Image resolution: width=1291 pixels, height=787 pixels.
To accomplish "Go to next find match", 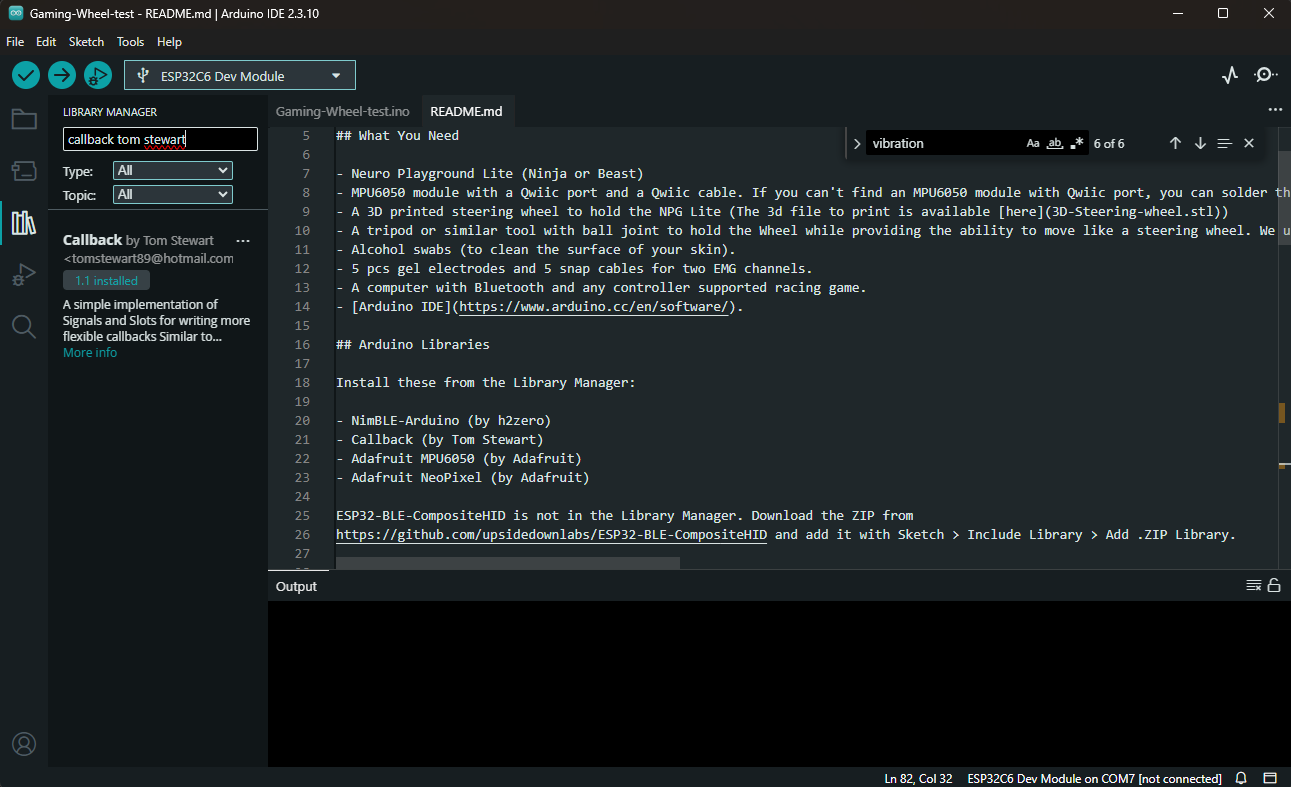I will (x=1200, y=143).
